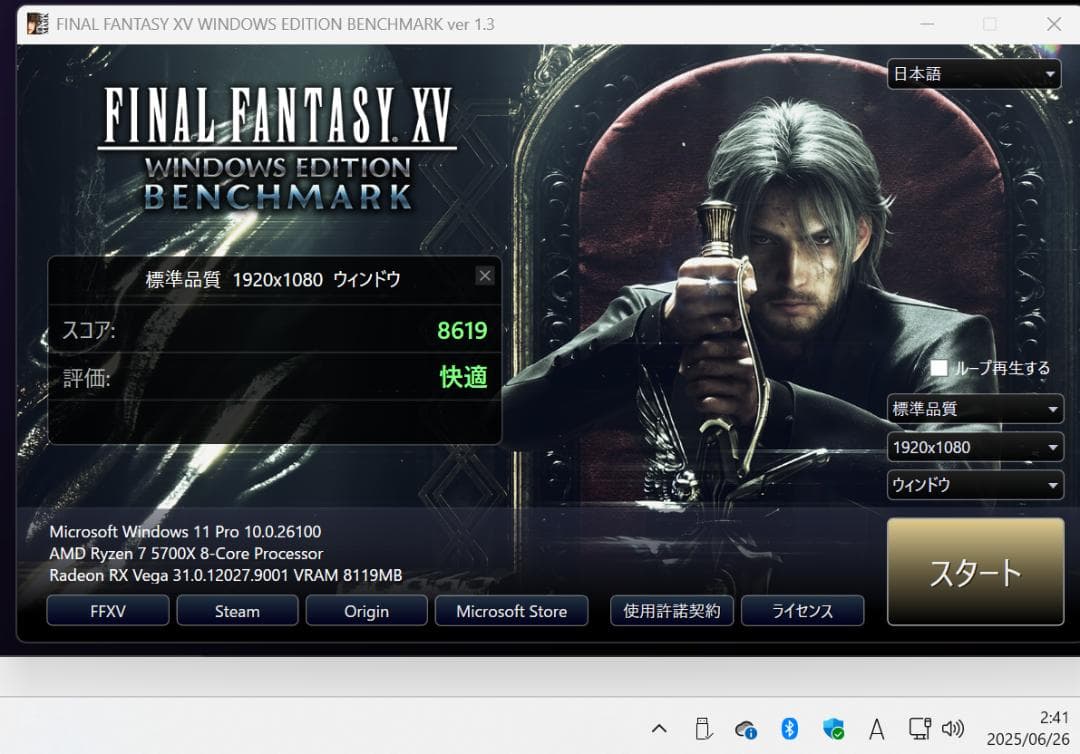Viewport: 1080px width, 754px height.
Task: Open the 1920x1080 resolution dropdown
Action: click(x=974, y=447)
